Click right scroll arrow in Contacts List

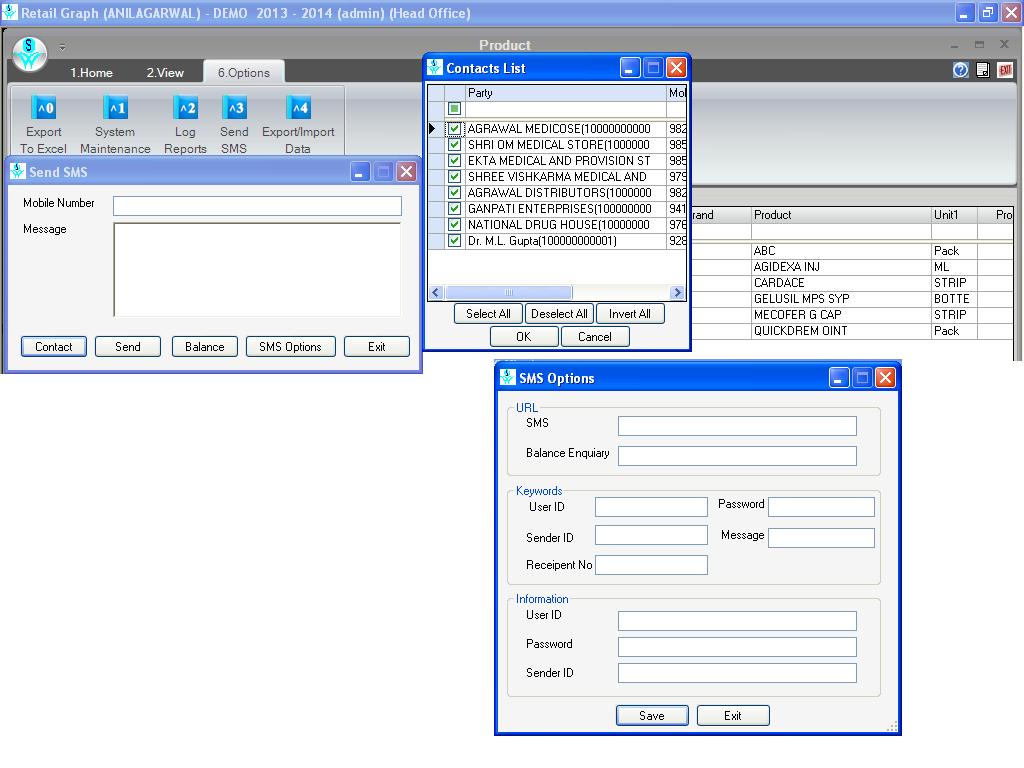point(677,293)
